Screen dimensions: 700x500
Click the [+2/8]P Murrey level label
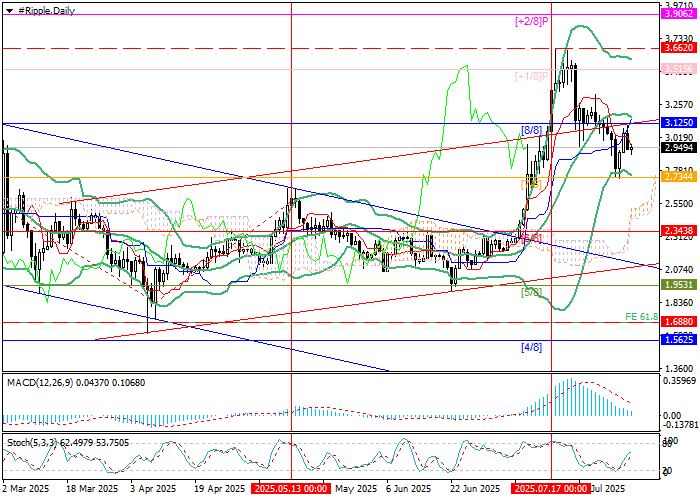[x=531, y=21]
